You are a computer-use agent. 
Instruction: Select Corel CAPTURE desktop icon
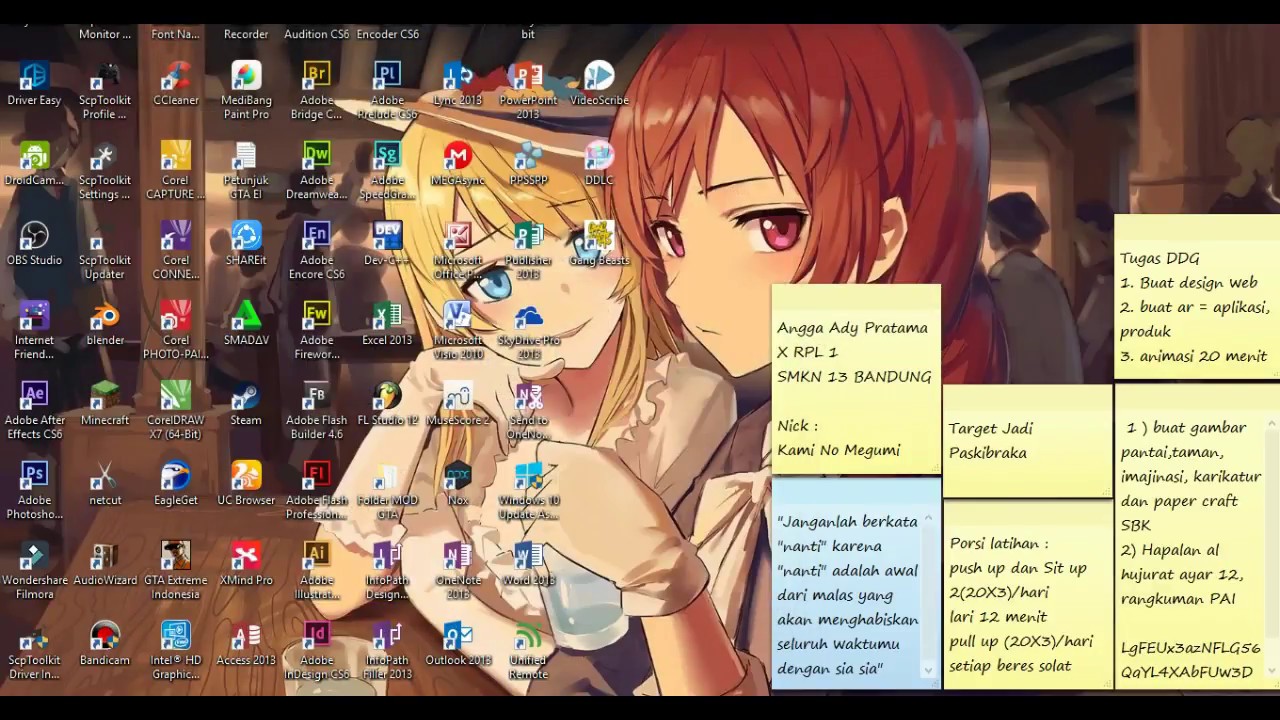(176, 171)
